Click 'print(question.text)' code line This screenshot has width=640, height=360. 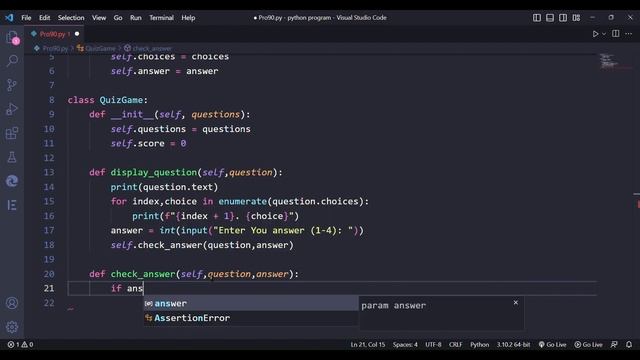[x=164, y=187]
